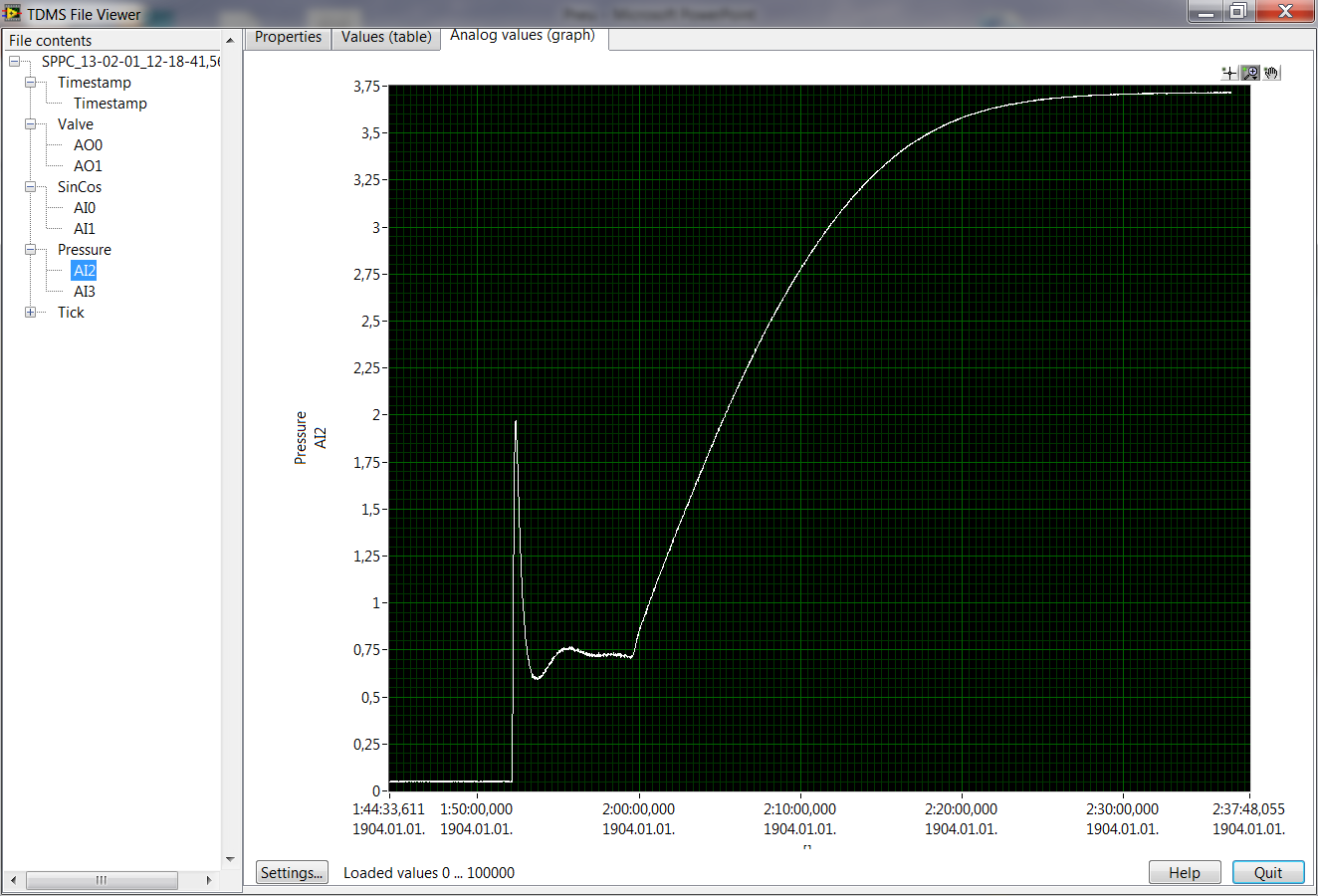Select the highlighted AI2 channel
This screenshot has height=896, width=1318.
[x=85, y=271]
